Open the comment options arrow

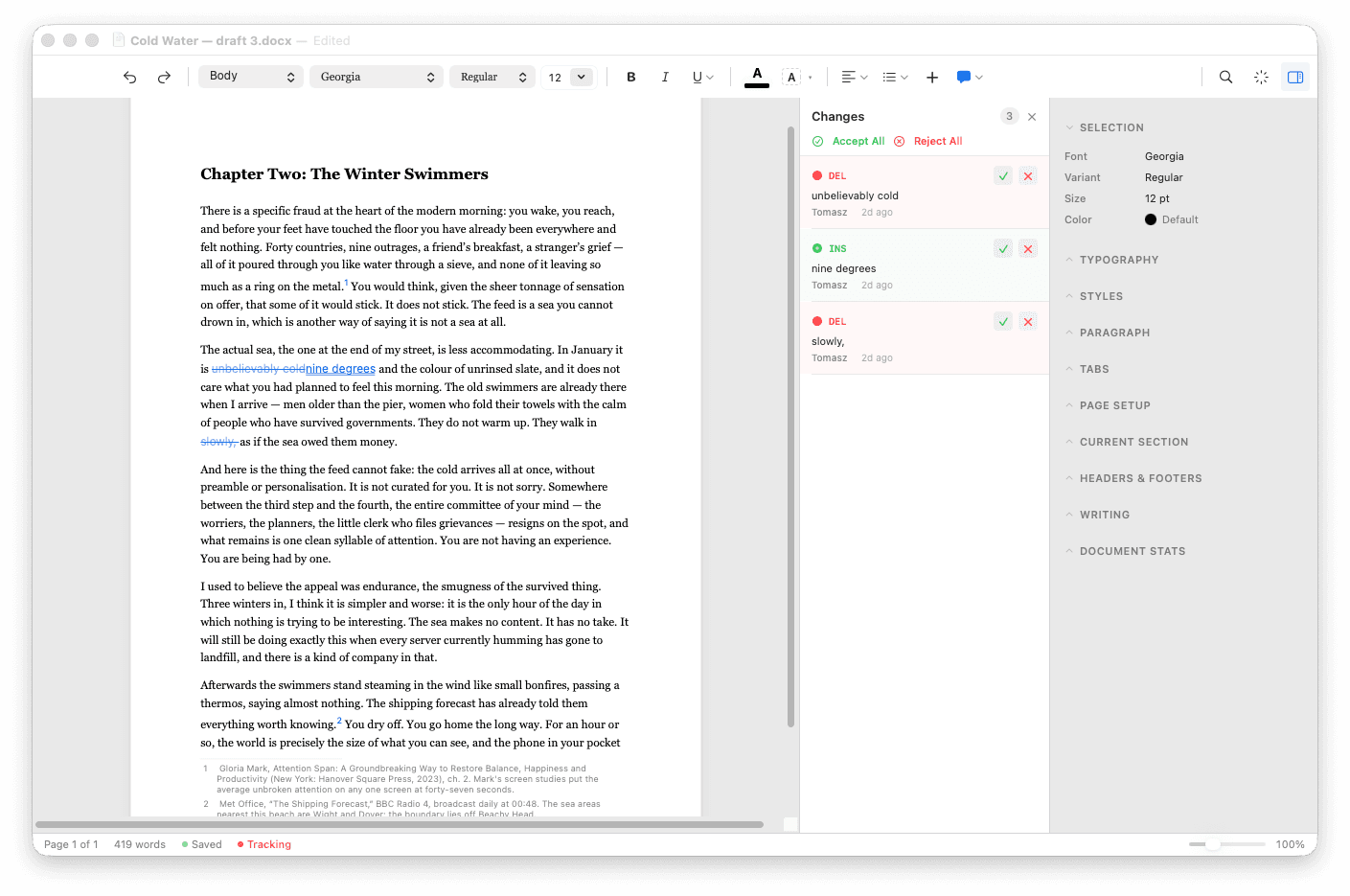(x=979, y=78)
